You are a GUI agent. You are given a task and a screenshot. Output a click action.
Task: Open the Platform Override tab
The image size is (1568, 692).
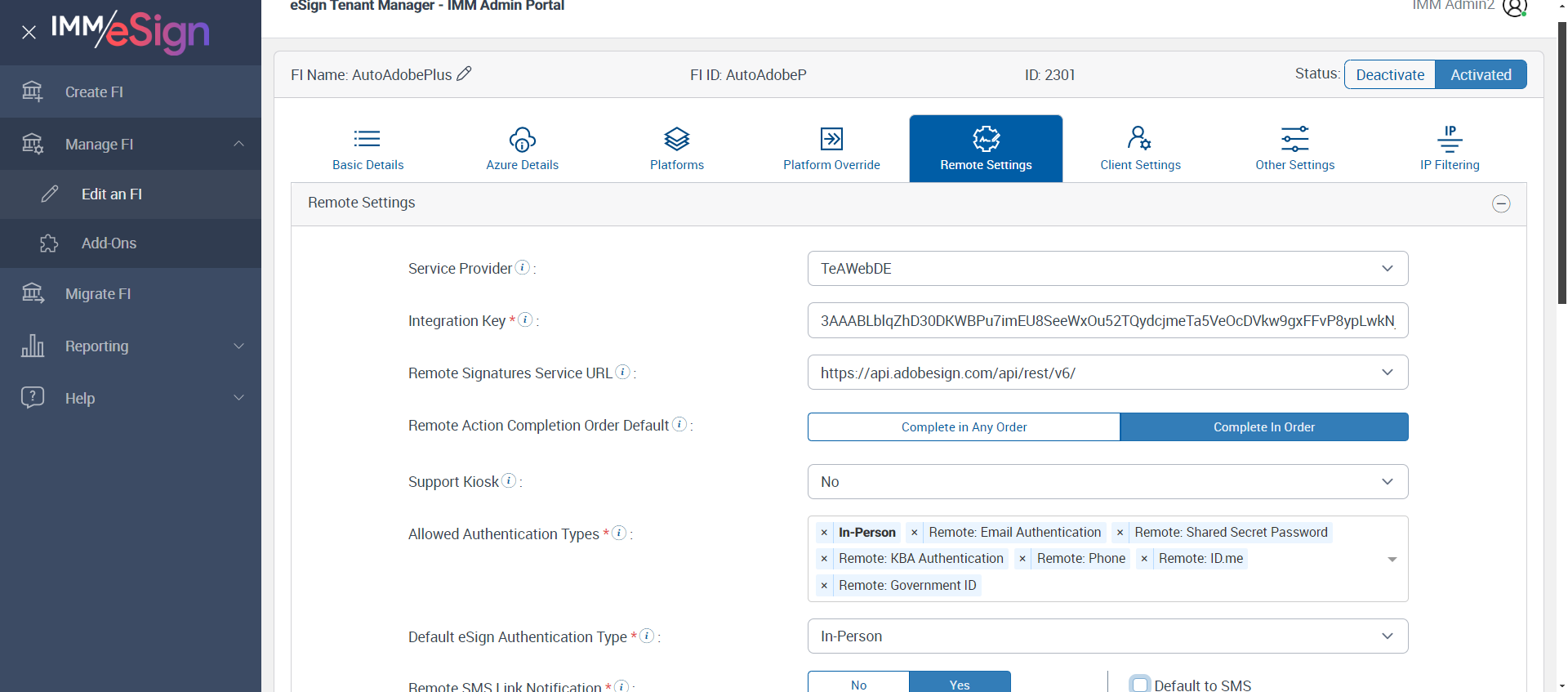pyautogui.click(x=831, y=149)
